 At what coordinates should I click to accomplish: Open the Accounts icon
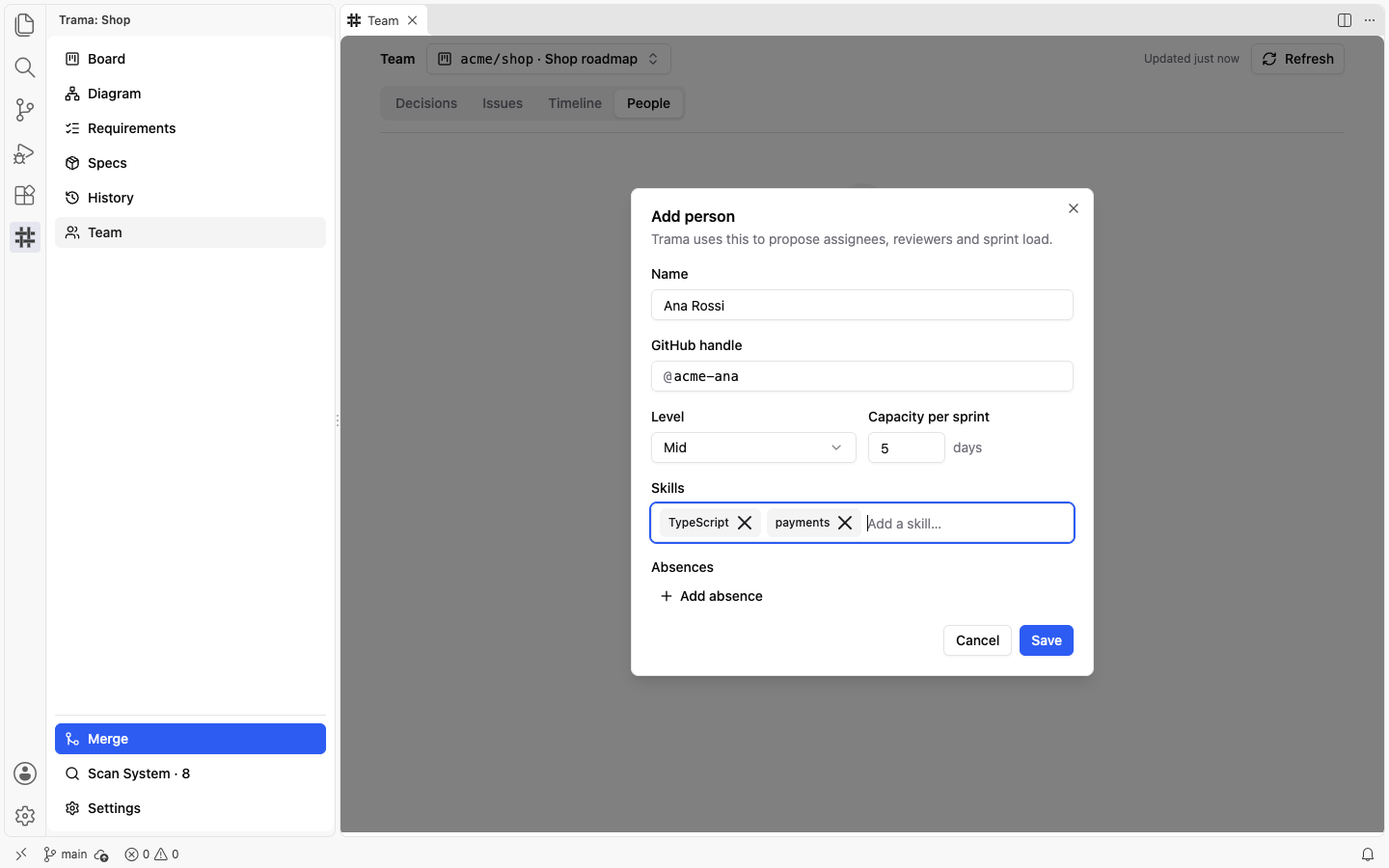click(25, 773)
